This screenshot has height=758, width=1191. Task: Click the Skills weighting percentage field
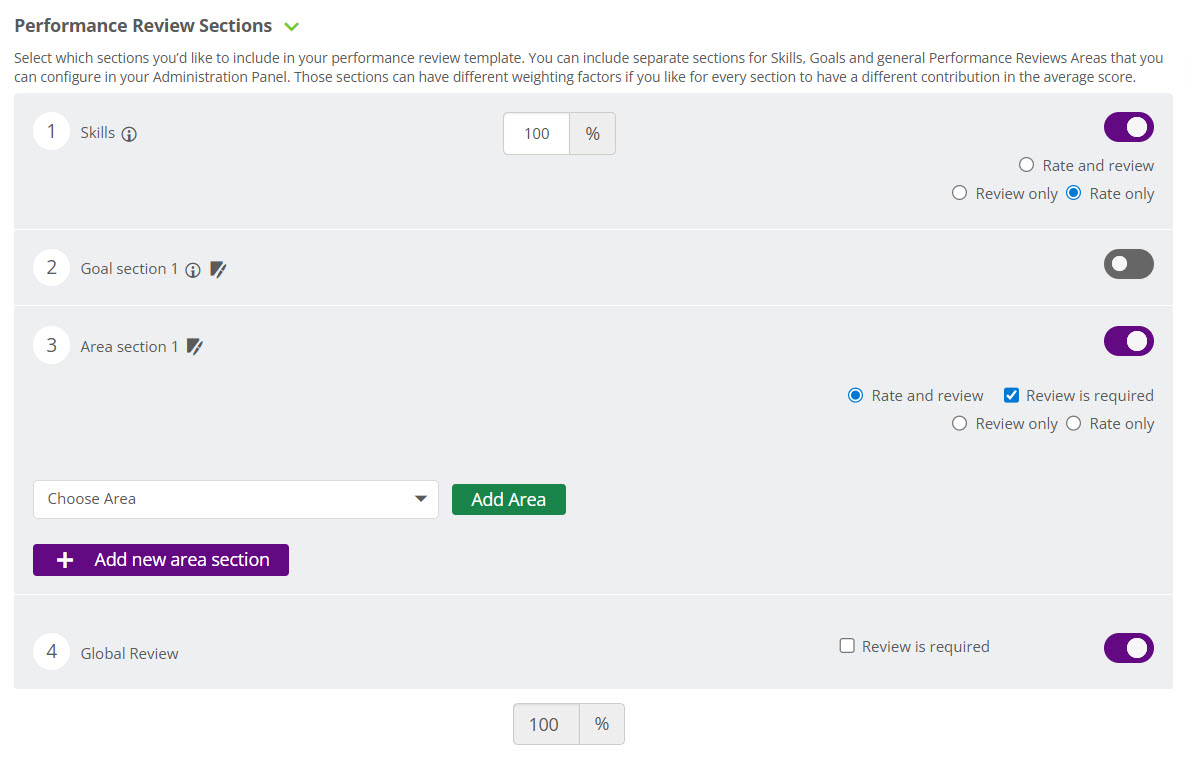point(537,134)
